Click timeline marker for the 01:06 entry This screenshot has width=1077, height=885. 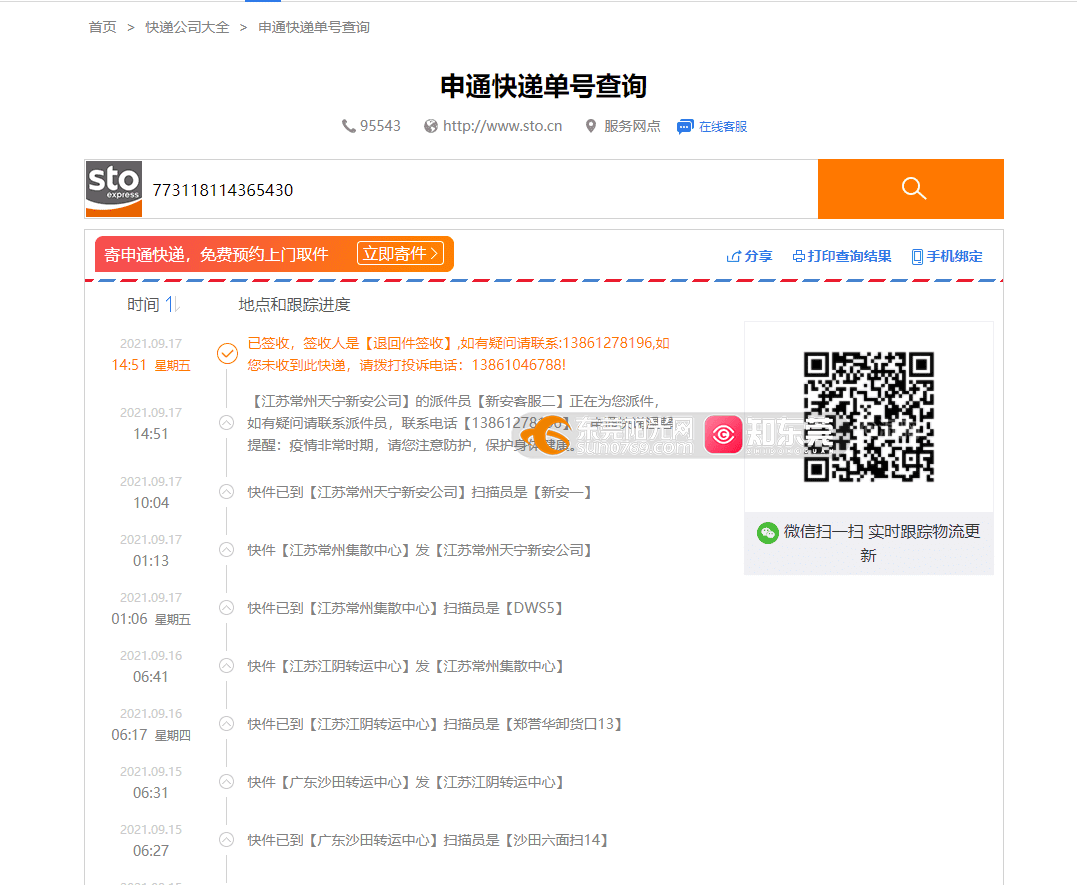click(227, 607)
